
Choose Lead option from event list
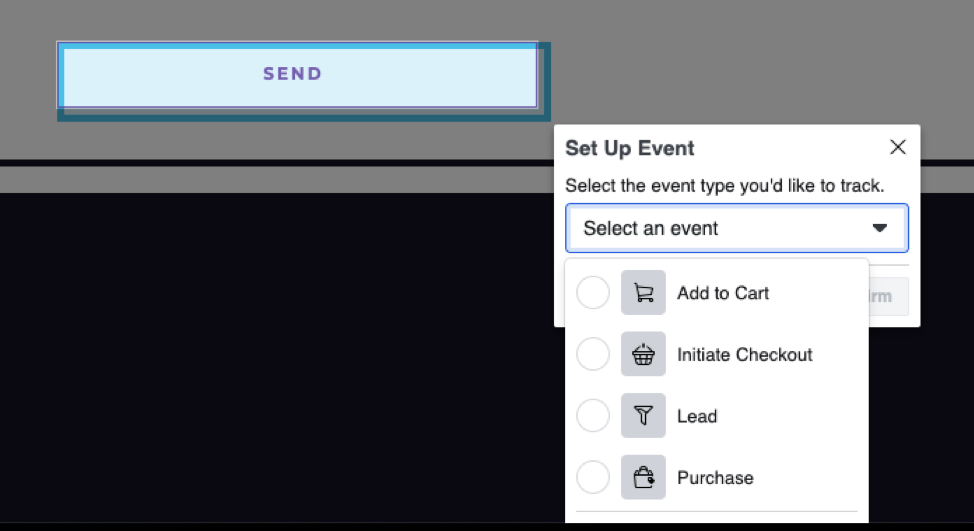[x=697, y=416]
